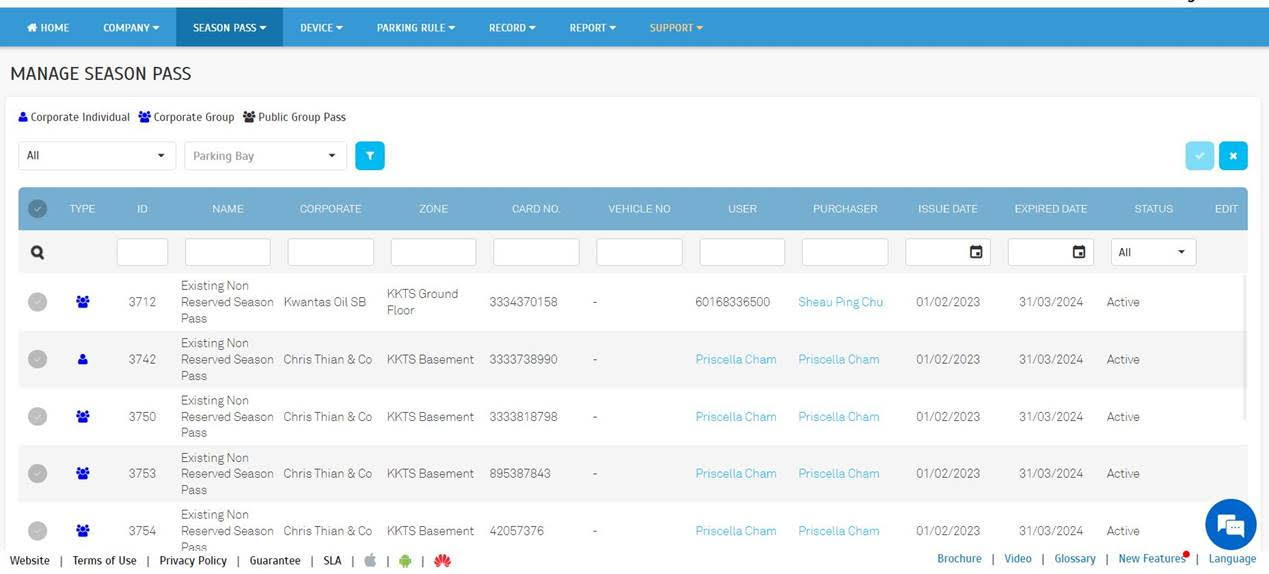Click the Apple app icon in footer
The image size is (1269, 574).
click(370, 561)
